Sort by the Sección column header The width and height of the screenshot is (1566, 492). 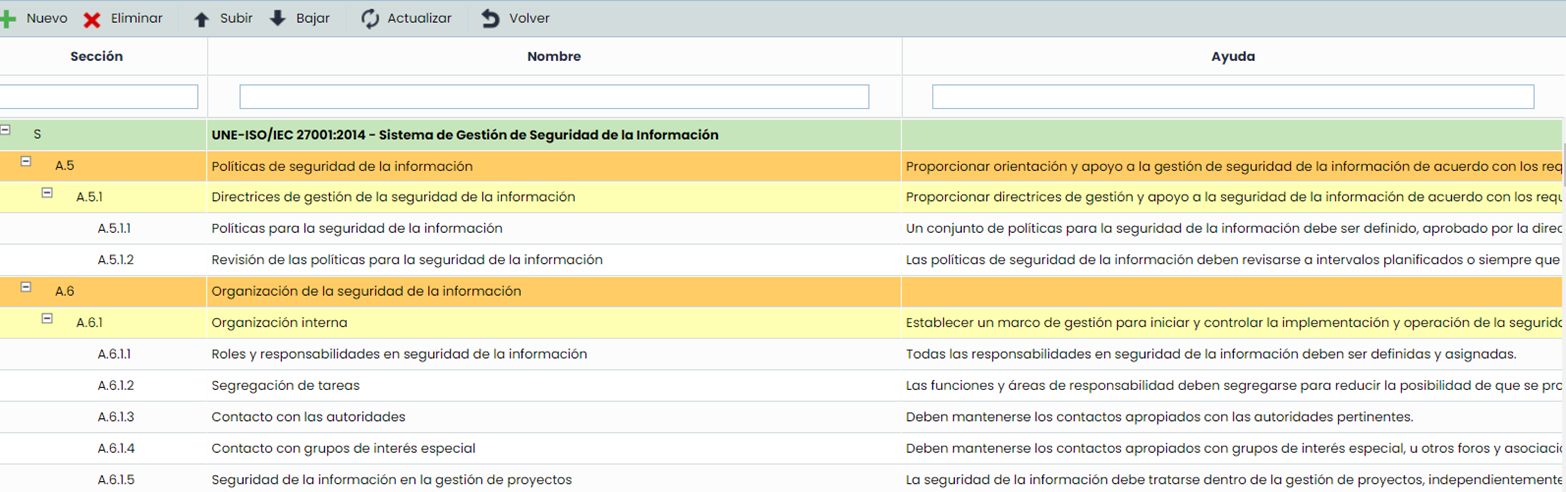tap(97, 57)
